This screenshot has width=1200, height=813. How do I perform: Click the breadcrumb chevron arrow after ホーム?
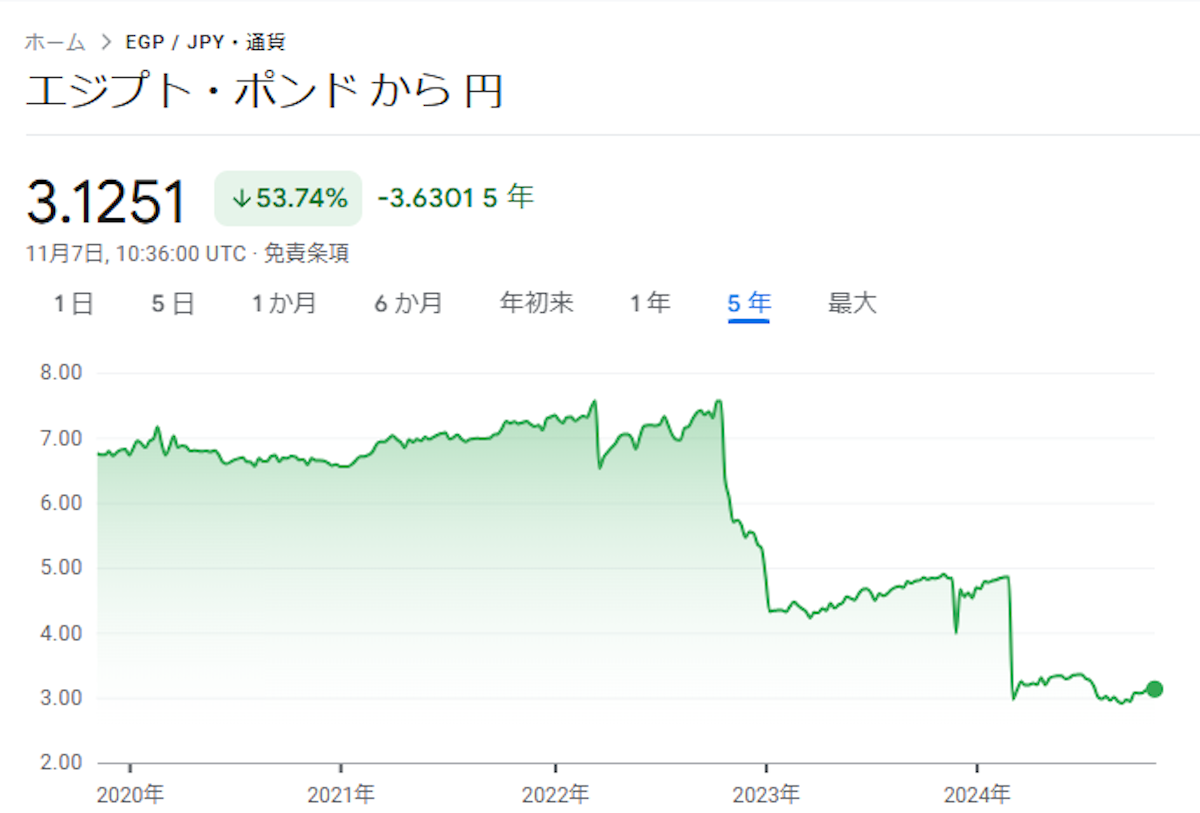point(106,43)
